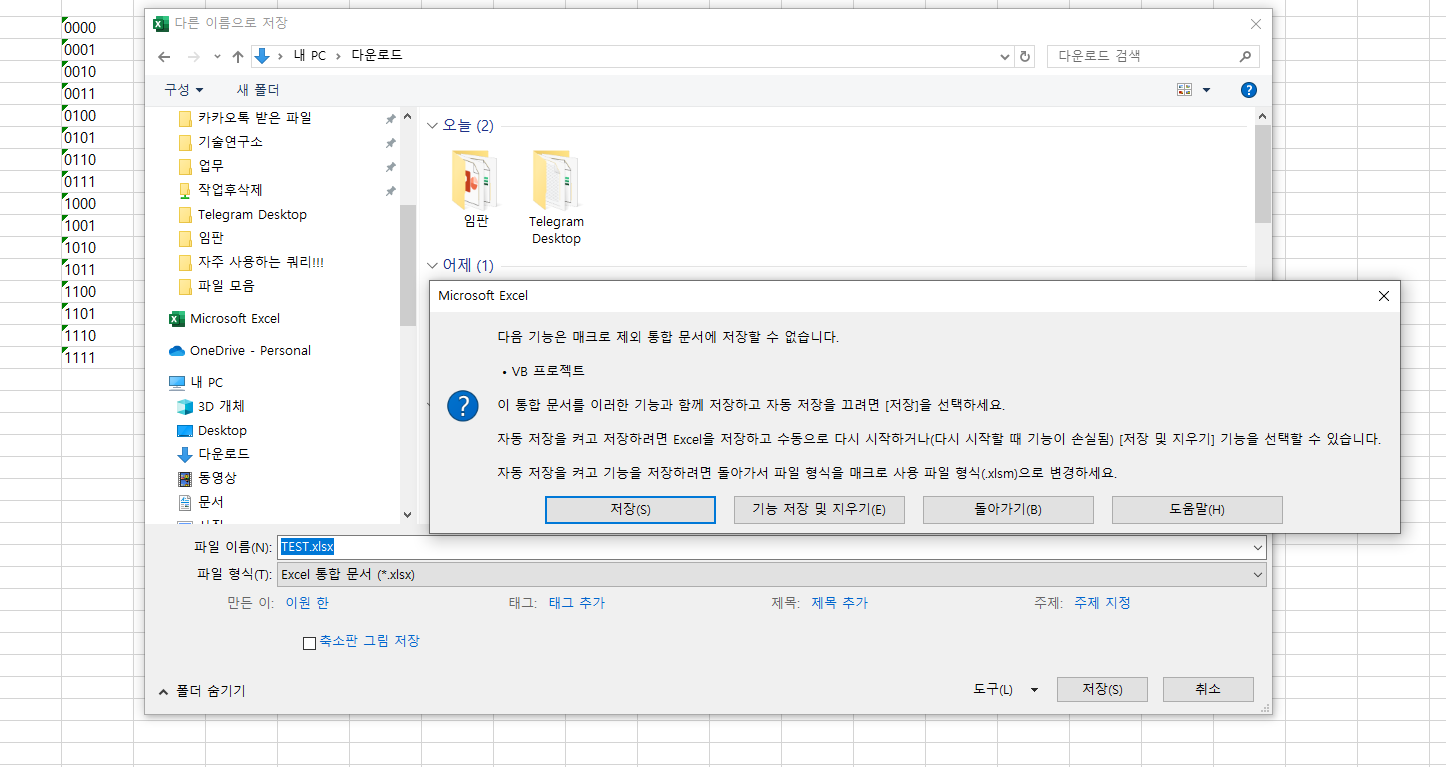Expand address bar history dropdown

pos(1005,57)
